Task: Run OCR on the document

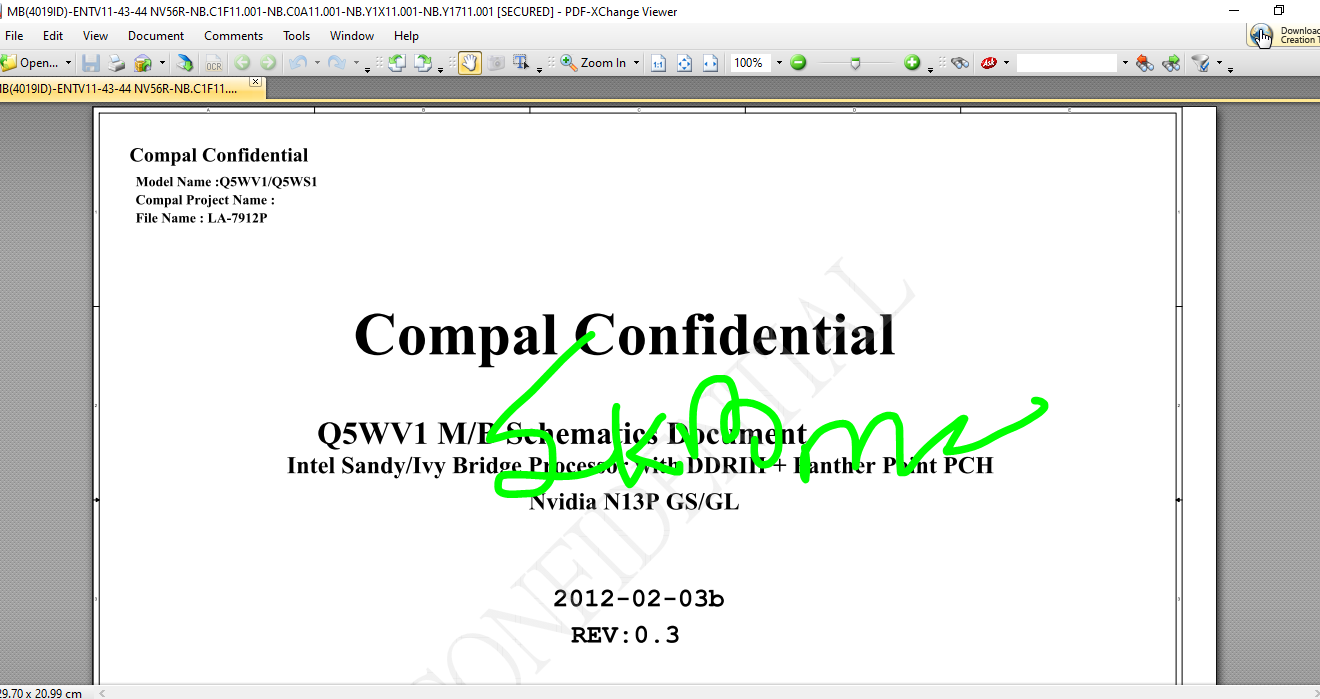Action: pos(213,63)
